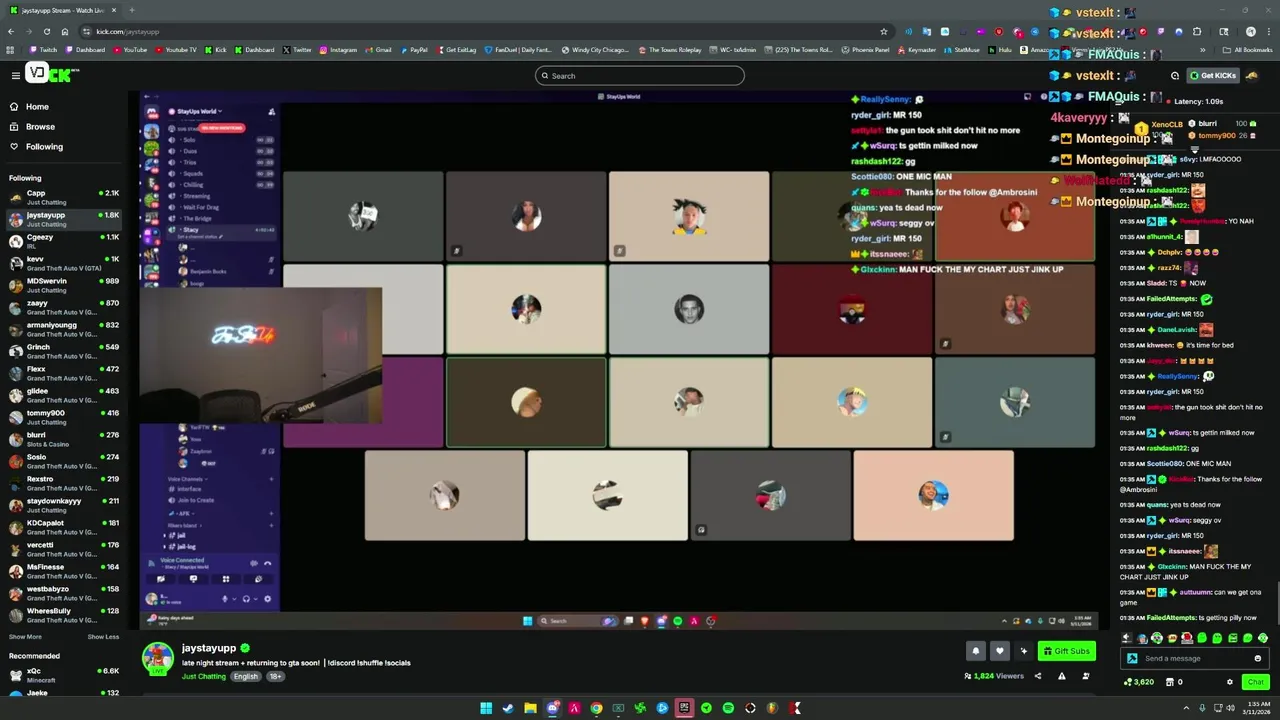Open the Twitch bookmark

point(43,49)
